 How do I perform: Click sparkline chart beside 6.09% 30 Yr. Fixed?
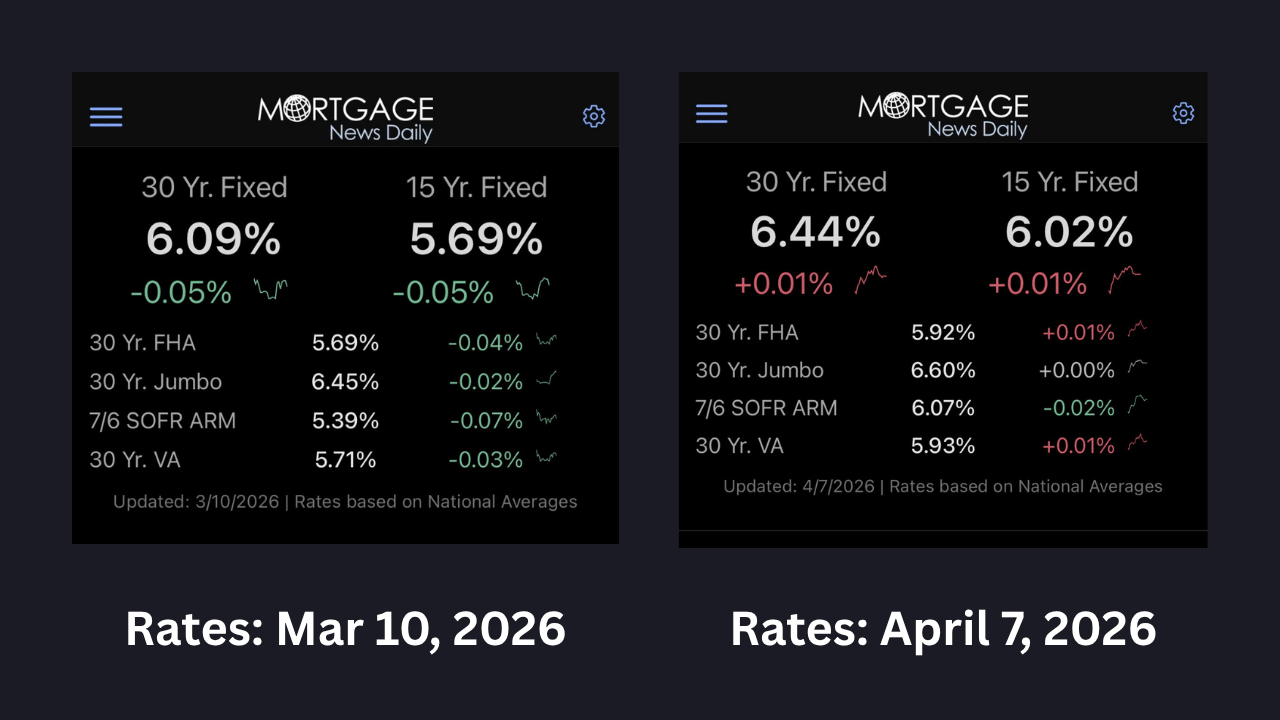coord(270,290)
